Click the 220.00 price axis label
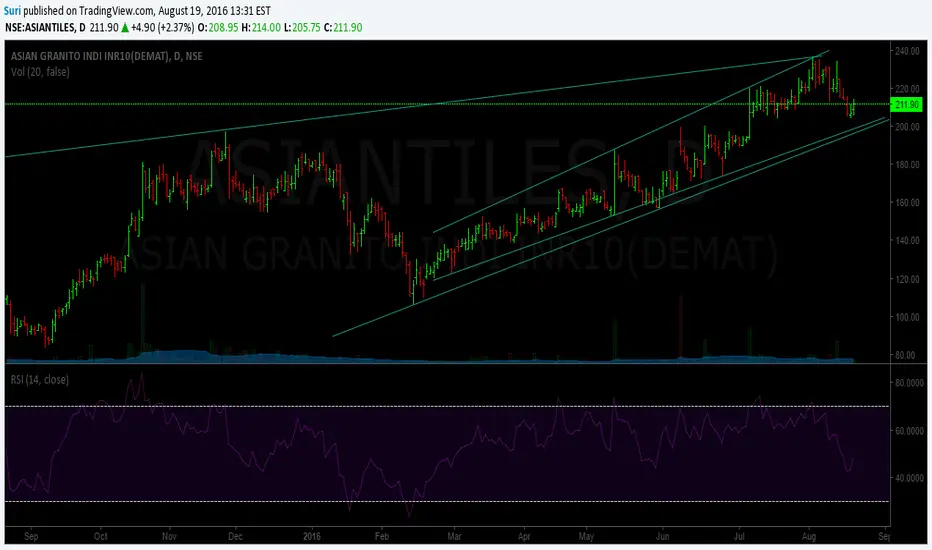The height and width of the screenshot is (550, 932). pos(907,89)
